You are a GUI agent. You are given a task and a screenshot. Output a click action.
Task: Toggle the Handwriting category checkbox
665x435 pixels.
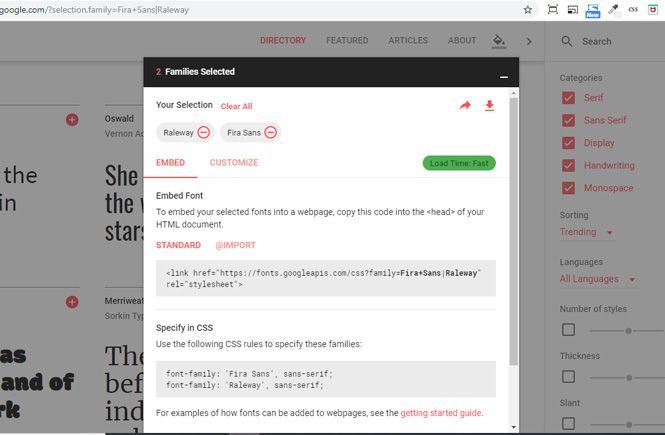(568, 165)
